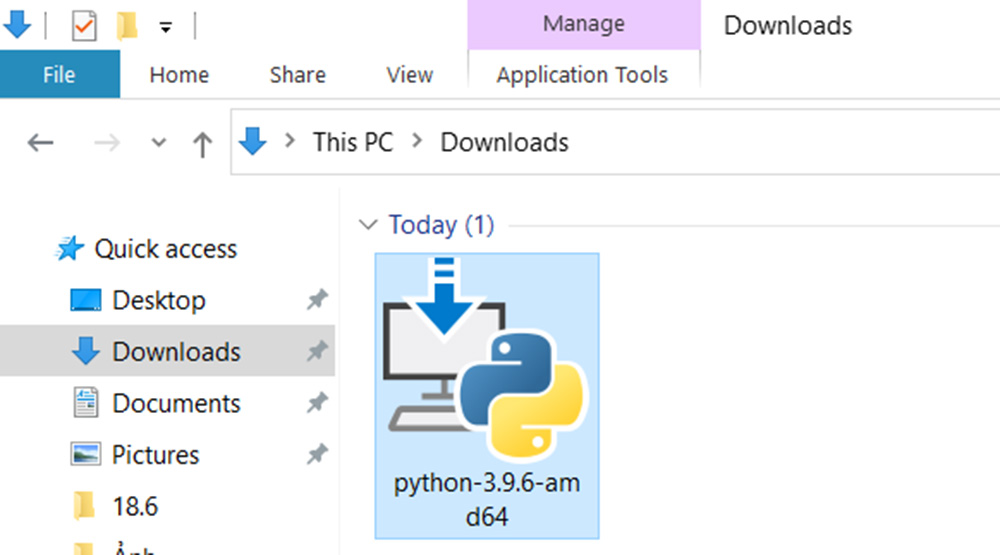Select Quick access in navigation pane
The image size is (1000, 555).
pos(166,249)
